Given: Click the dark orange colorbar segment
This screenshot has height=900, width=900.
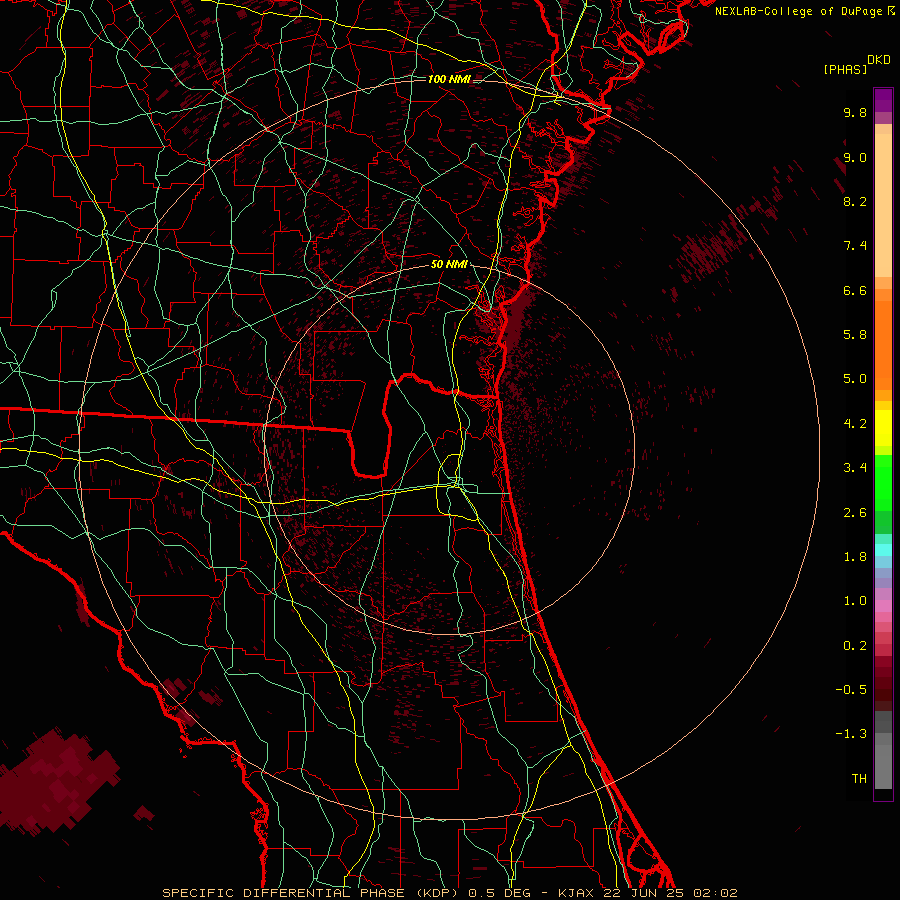Looking at the screenshot, I should click(883, 346).
